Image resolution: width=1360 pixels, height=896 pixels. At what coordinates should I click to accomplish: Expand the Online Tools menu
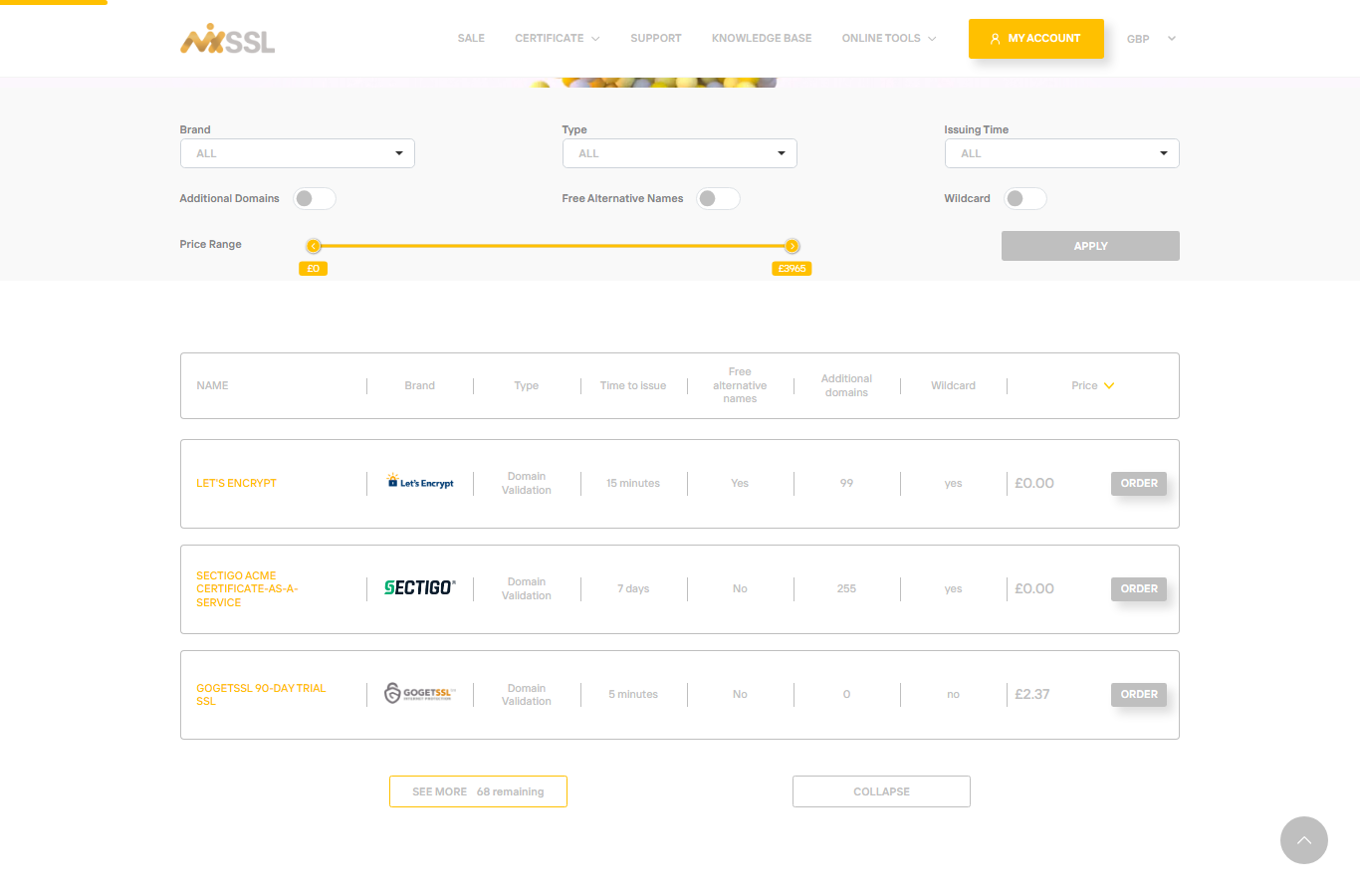pyautogui.click(x=889, y=39)
